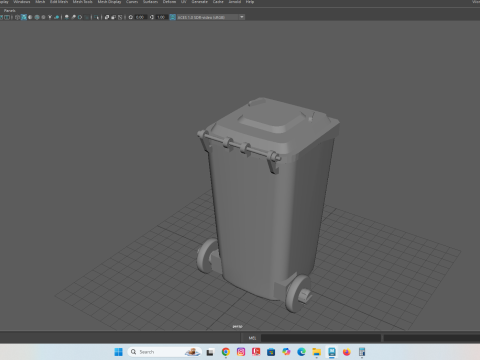The height and width of the screenshot is (360, 480).
Task: Click the Gamma value field 1.00
Action: coord(161,17)
